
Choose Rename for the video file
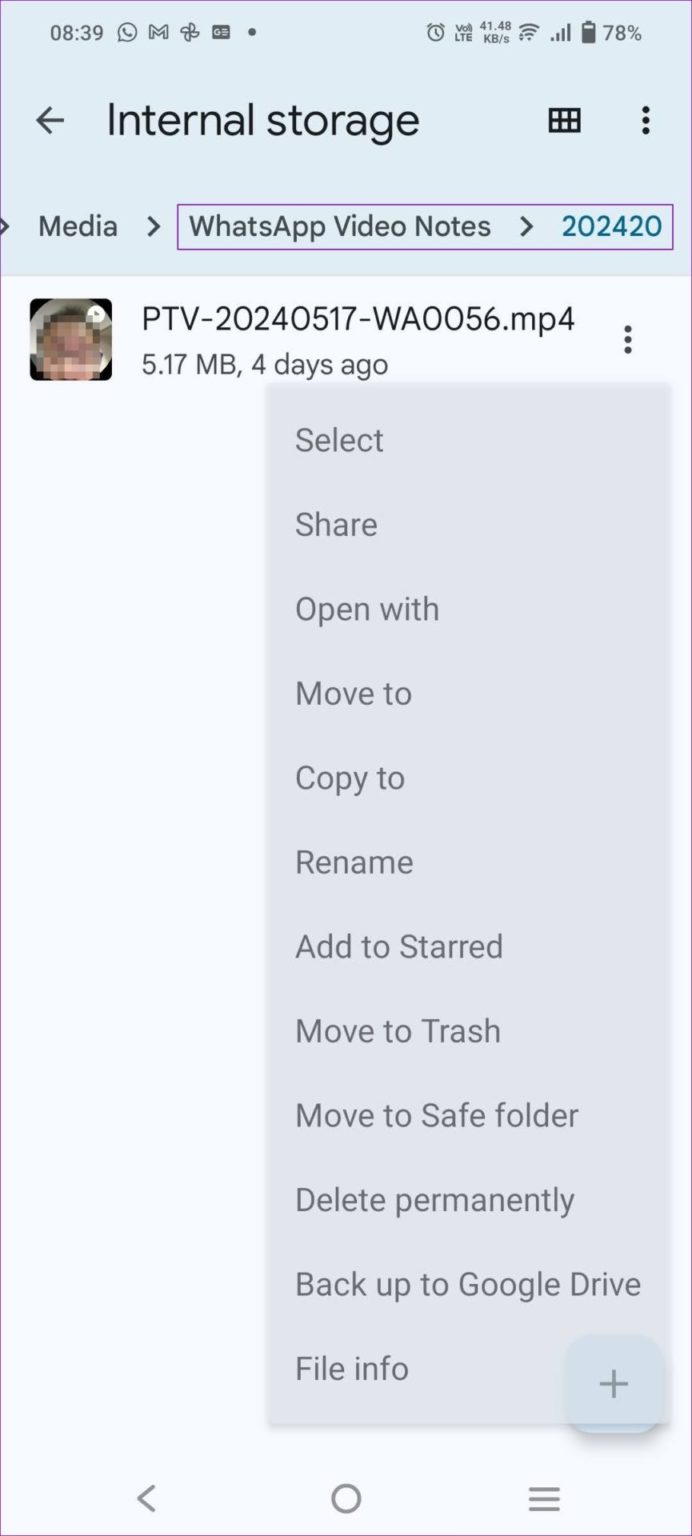pos(354,862)
